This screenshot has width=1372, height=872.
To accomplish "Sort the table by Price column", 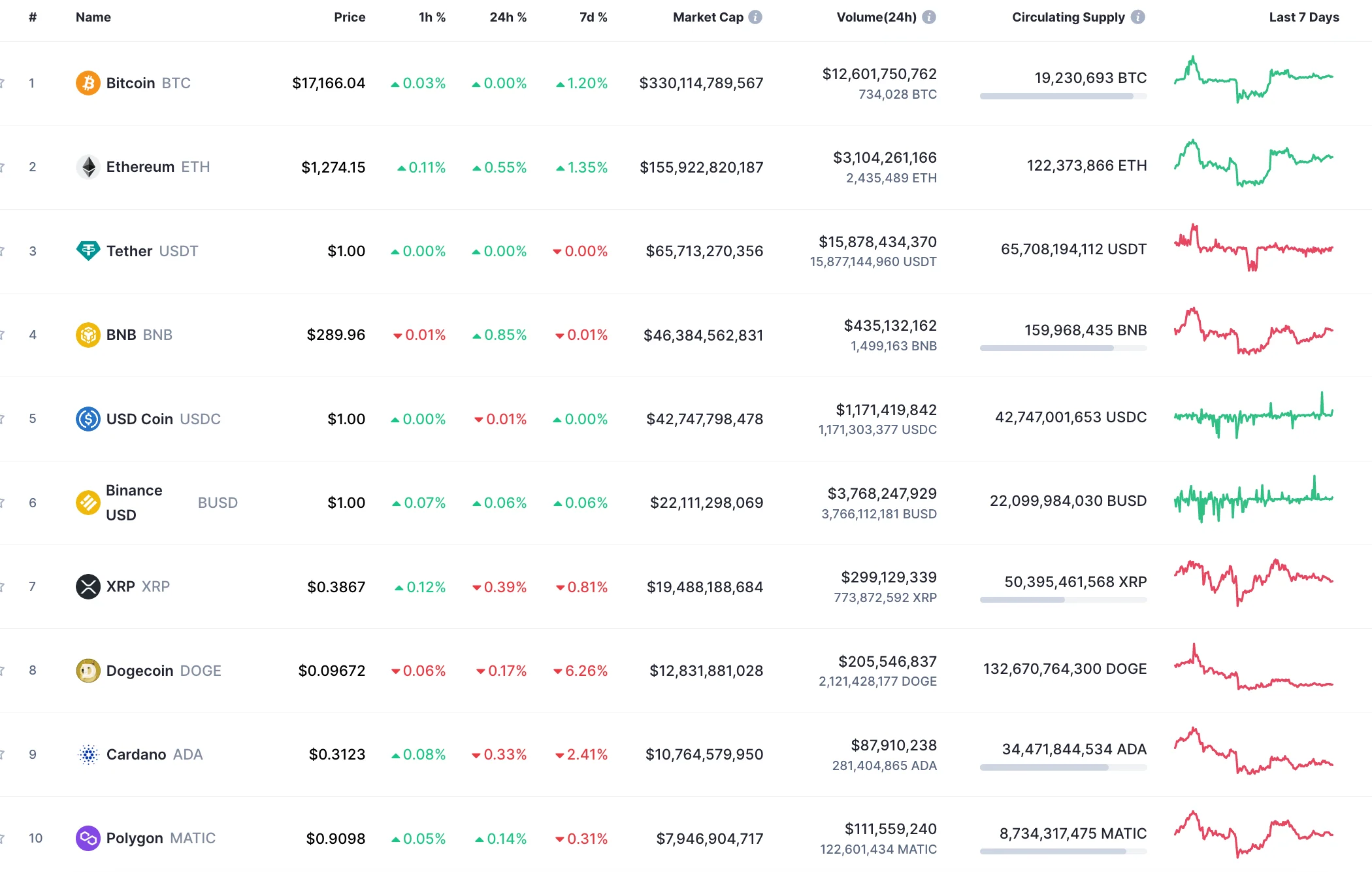I will point(350,17).
